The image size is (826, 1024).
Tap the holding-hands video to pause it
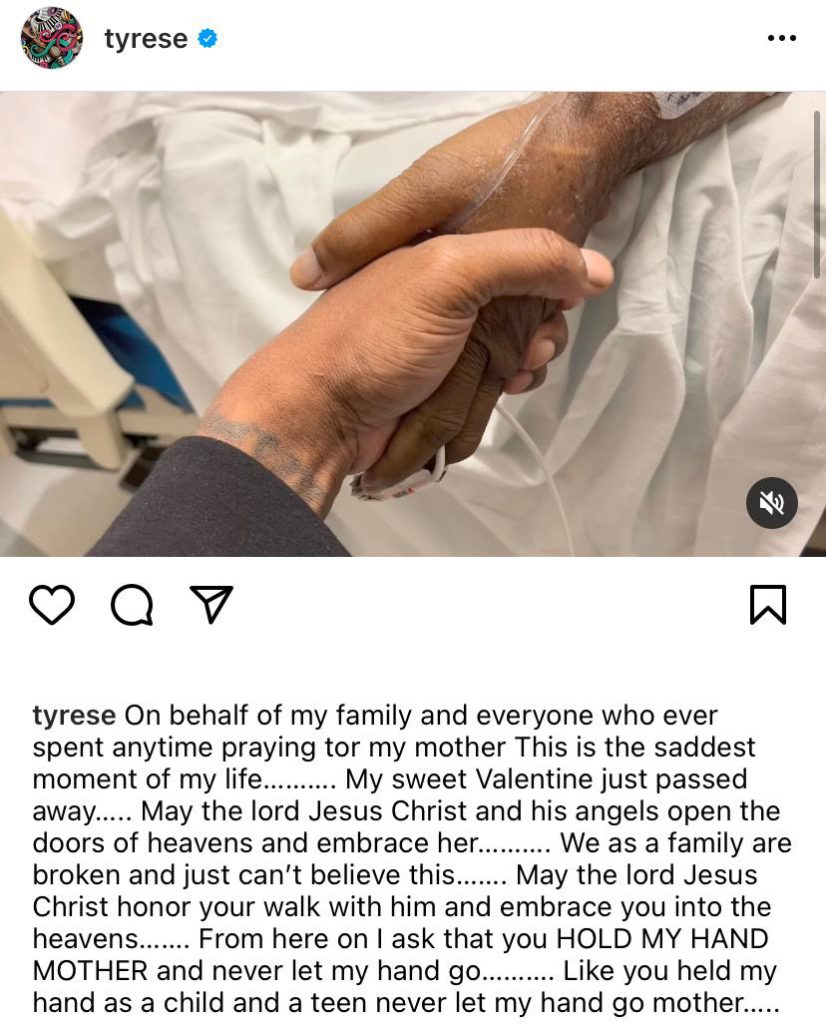(x=413, y=324)
